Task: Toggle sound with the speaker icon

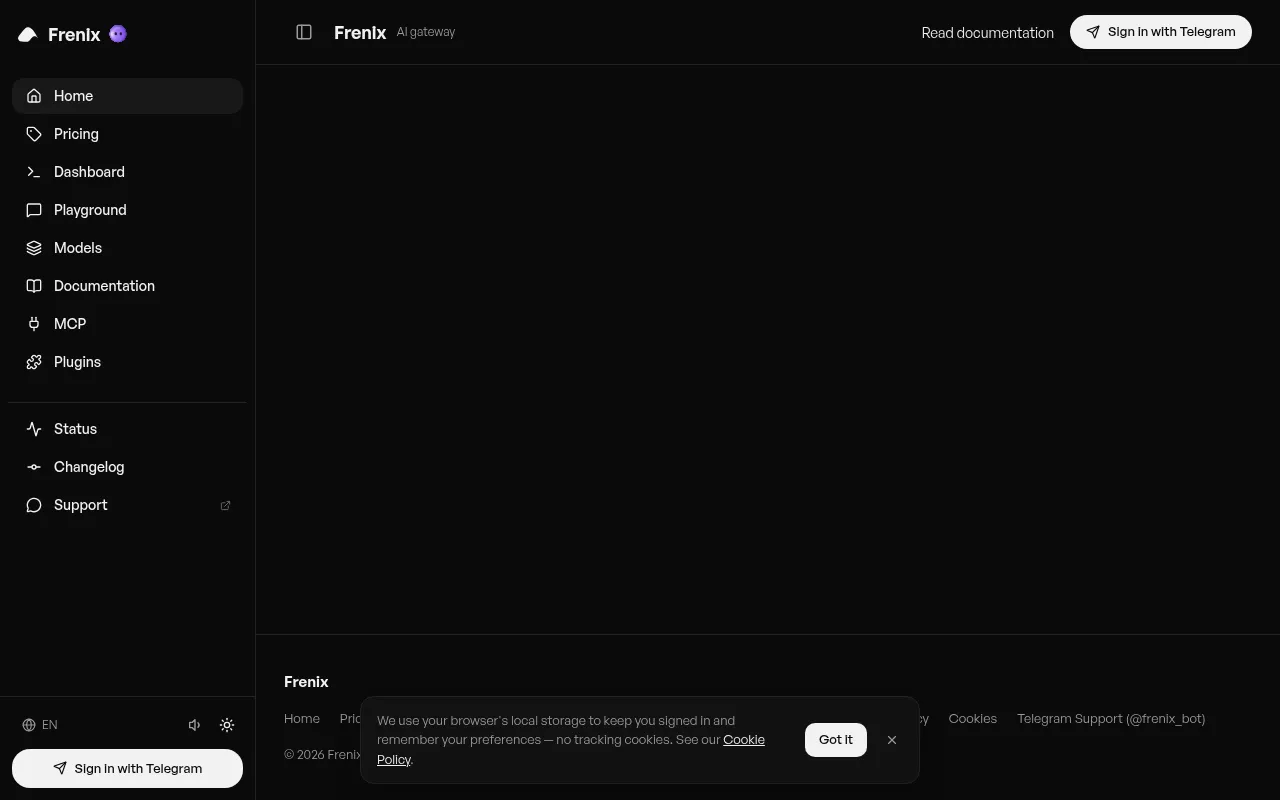Action: [x=195, y=725]
